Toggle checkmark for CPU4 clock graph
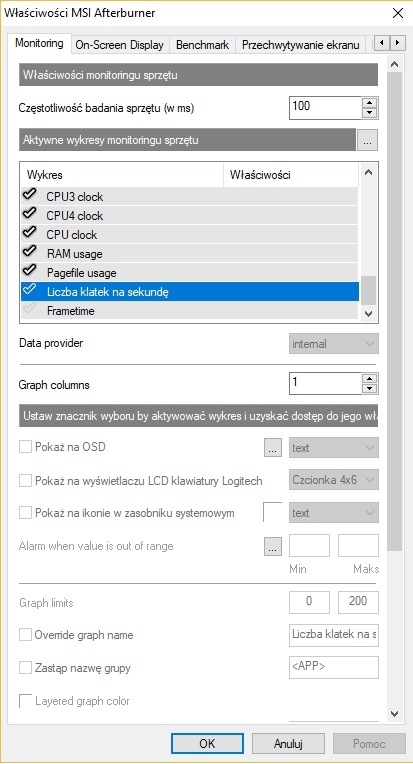413x764 pixels. point(30,214)
